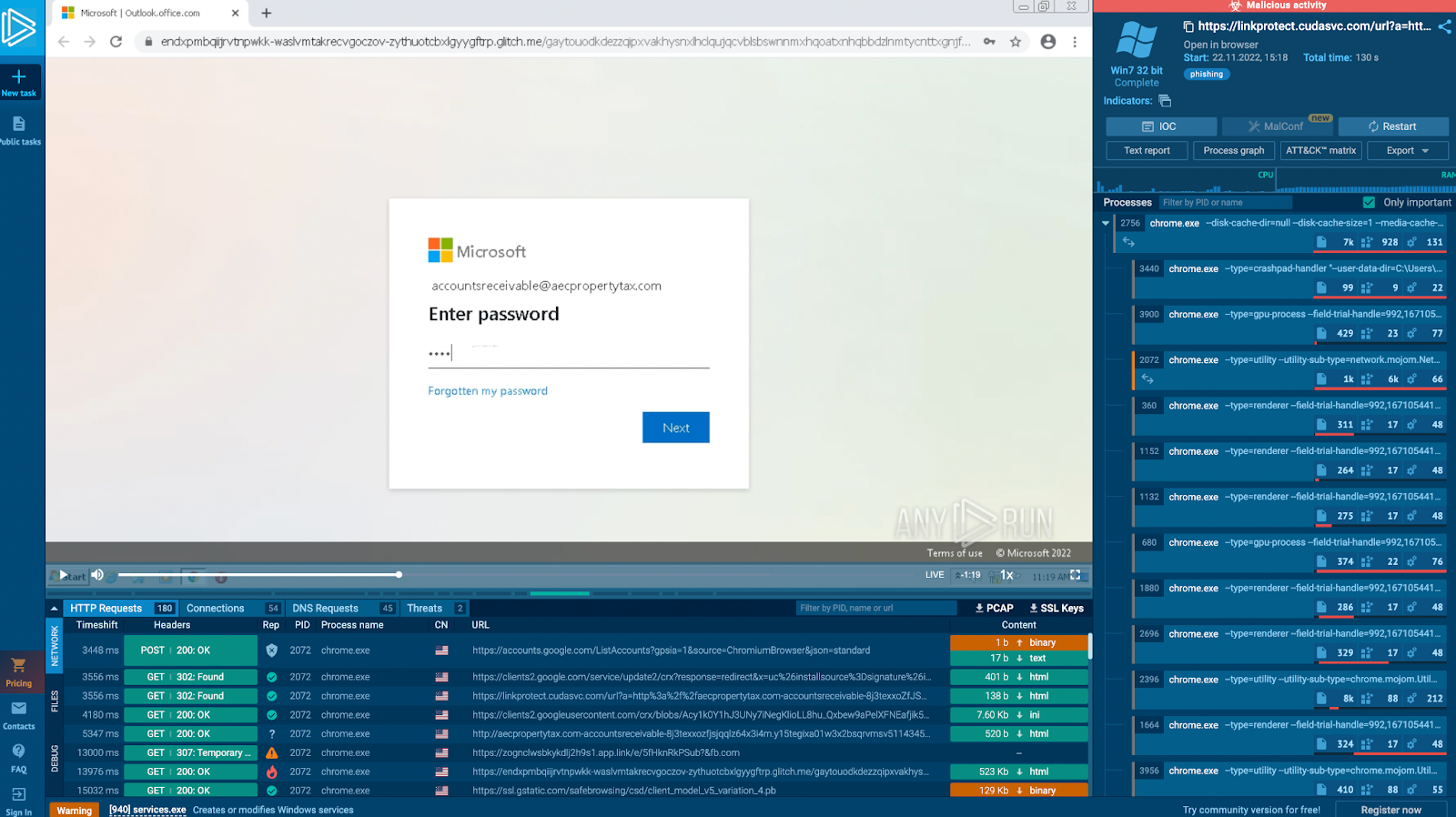This screenshot has height=817, width=1456.
Task: Toggle the playback volume speaker icon
Action: click(x=97, y=575)
